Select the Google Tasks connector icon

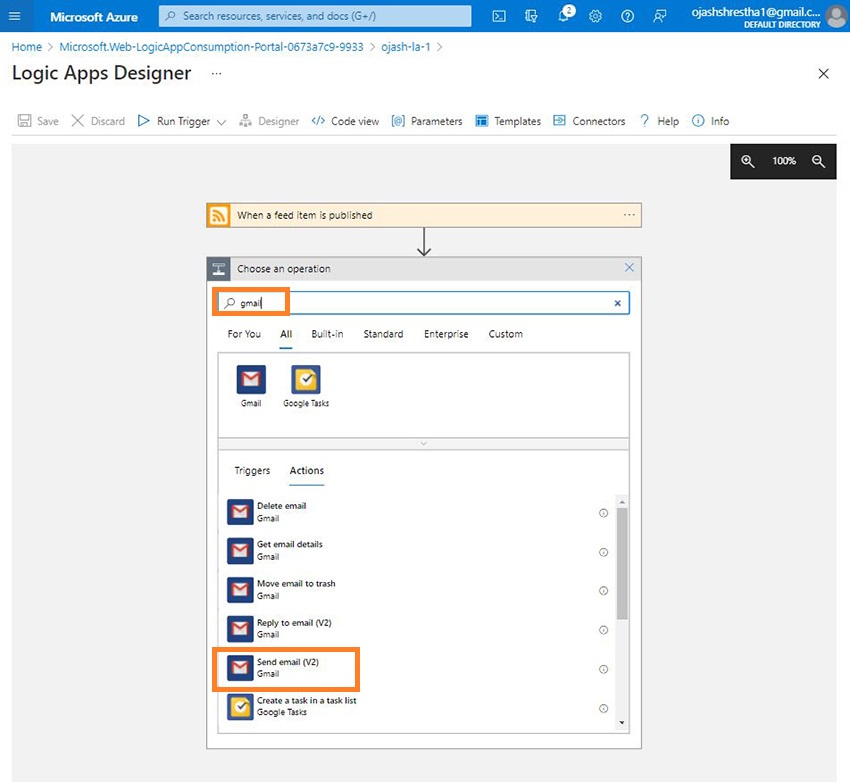305,378
